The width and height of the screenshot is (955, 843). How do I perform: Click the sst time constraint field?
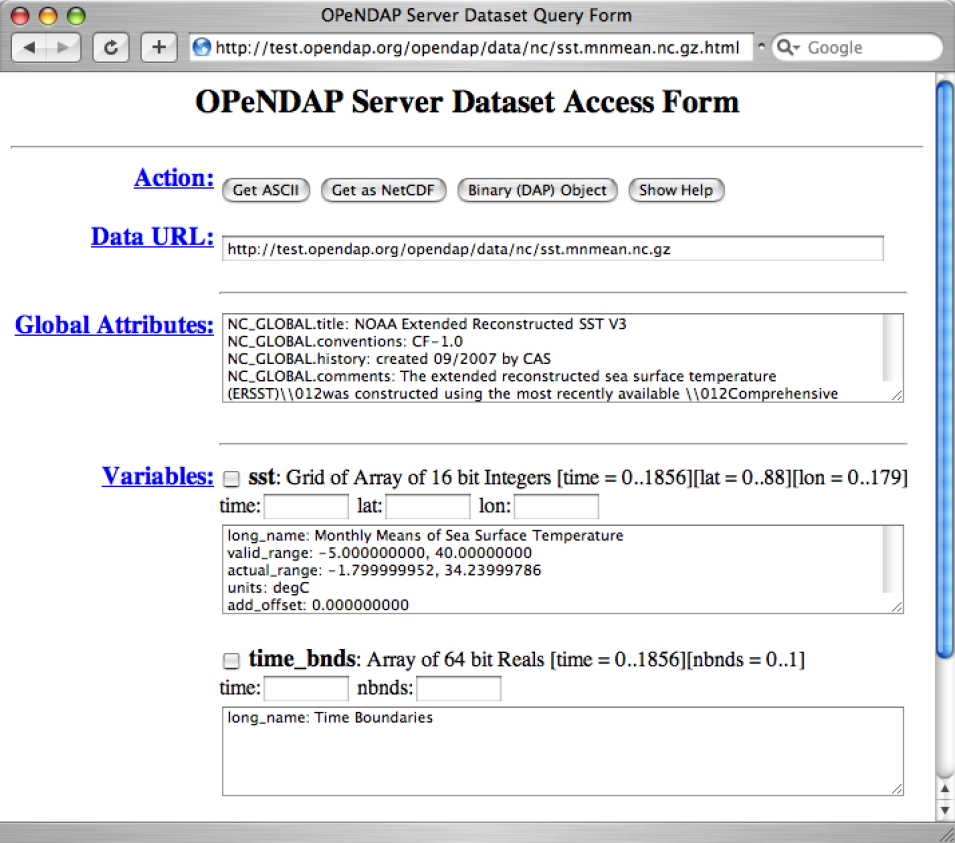[x=306, y=506]
